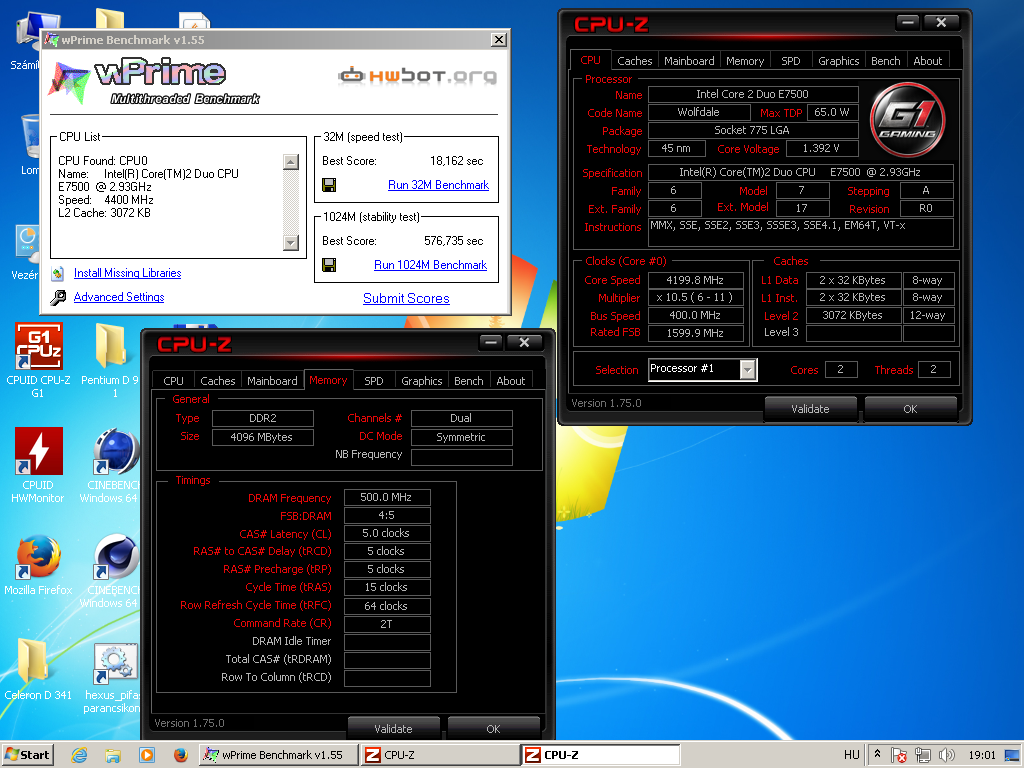Open the SPD tab in CPU window
Screen dimensions: 1024x768
pyautogui.click(x=790, y=61)
